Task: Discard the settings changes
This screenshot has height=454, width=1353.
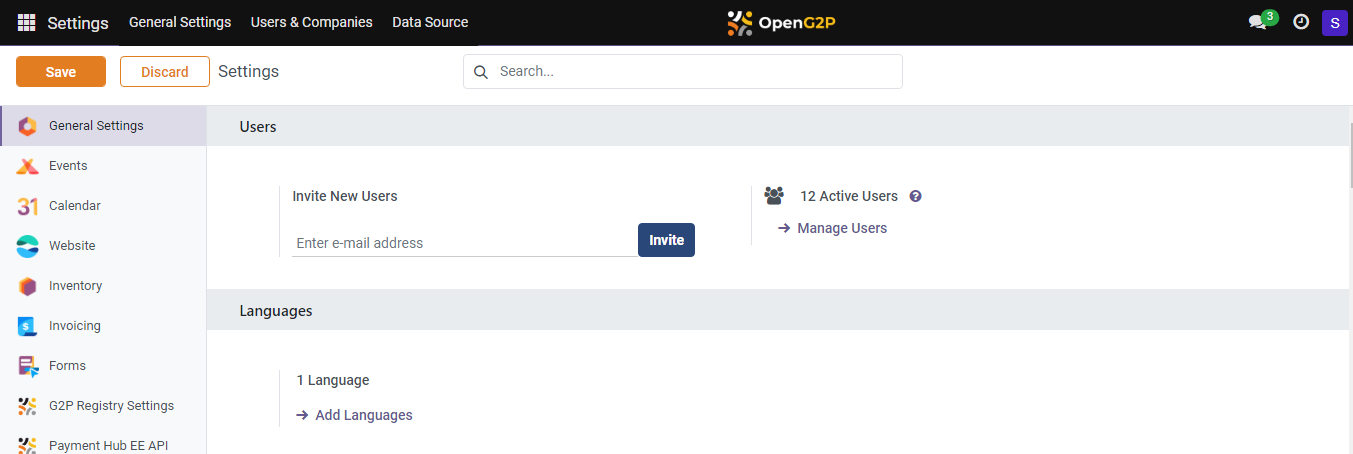Action: tap(165, 72)
